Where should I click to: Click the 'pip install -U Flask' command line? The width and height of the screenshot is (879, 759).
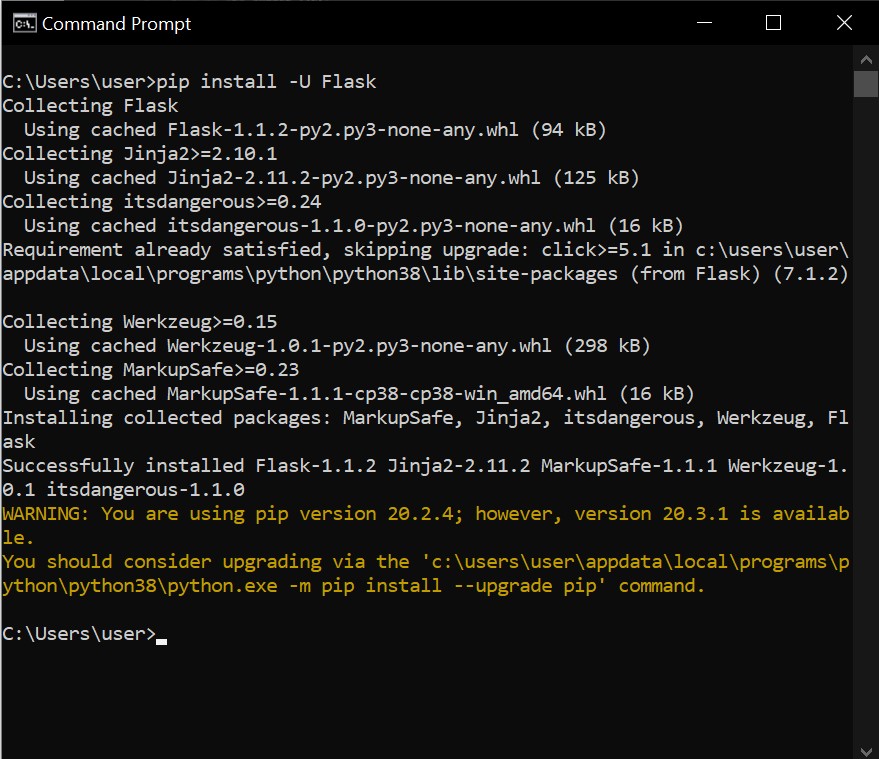[x=189, y=82]
